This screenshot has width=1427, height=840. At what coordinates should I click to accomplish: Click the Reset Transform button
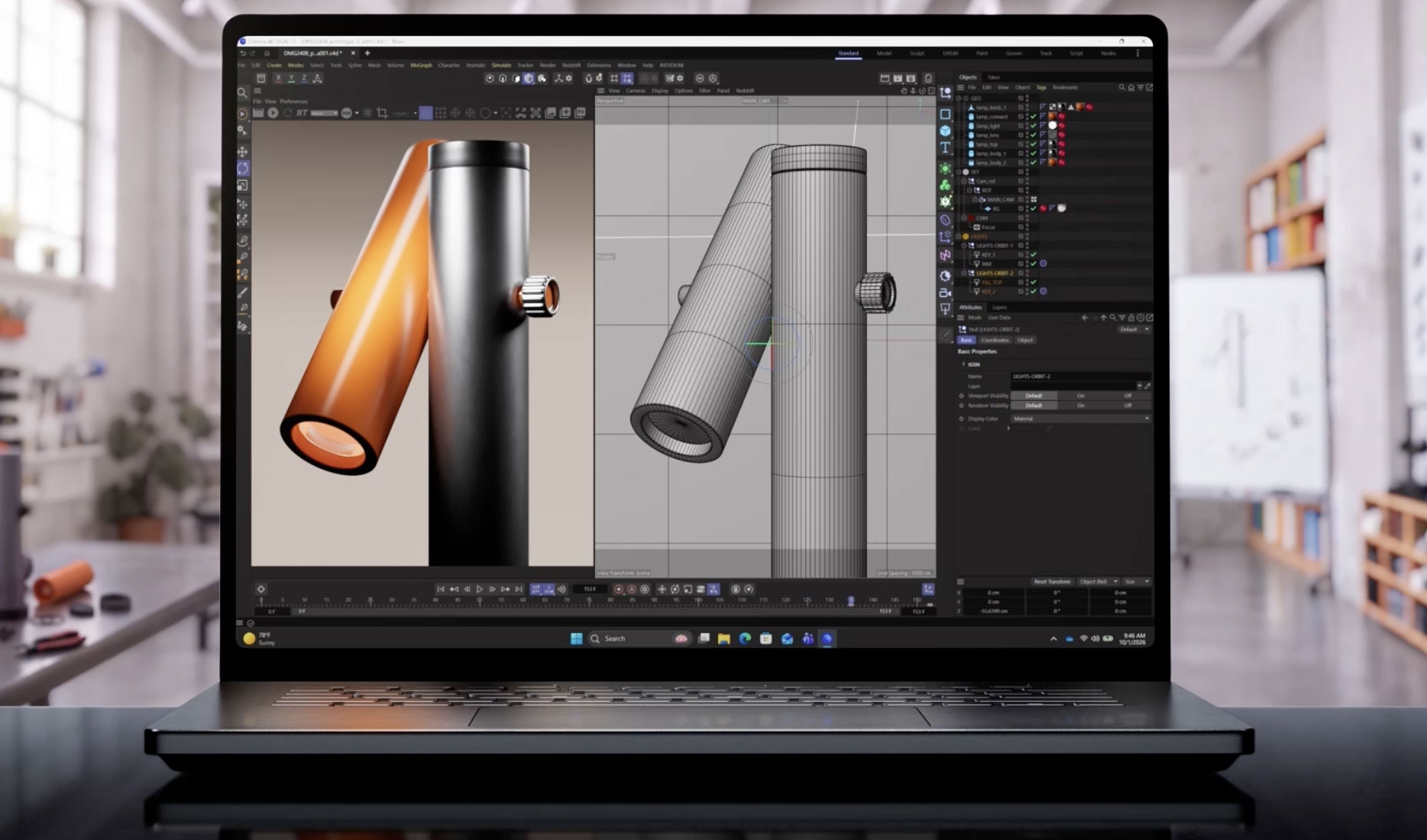[1052, 582]
